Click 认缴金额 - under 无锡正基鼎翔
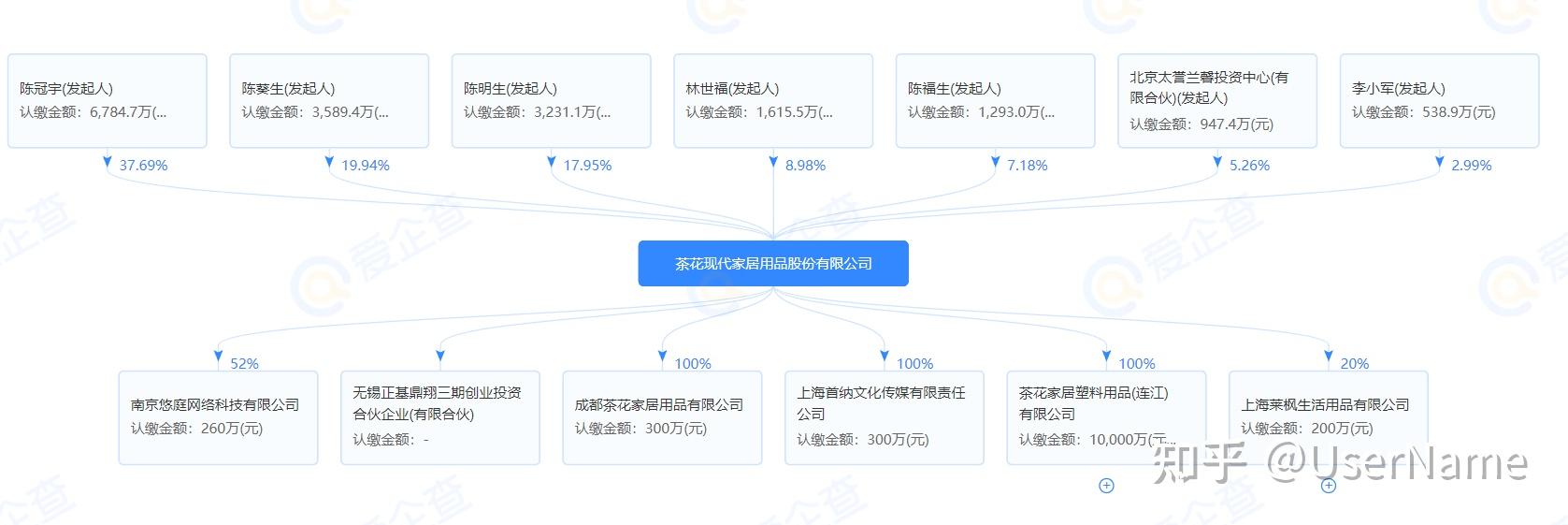1568x525 pixels. click(x=391, y=440)
